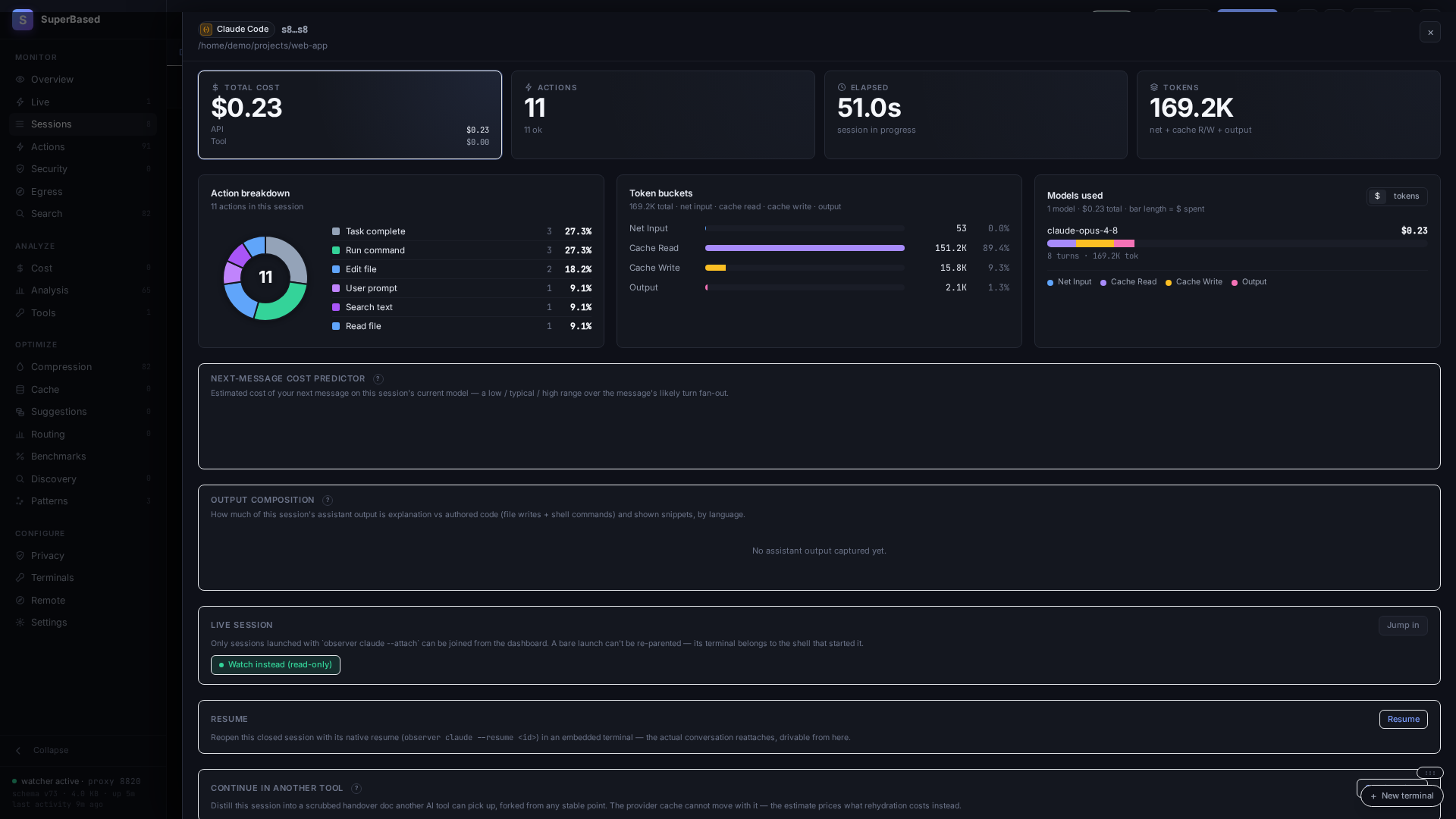Click the dotted grip handle above New terminal

point(1429,773)
